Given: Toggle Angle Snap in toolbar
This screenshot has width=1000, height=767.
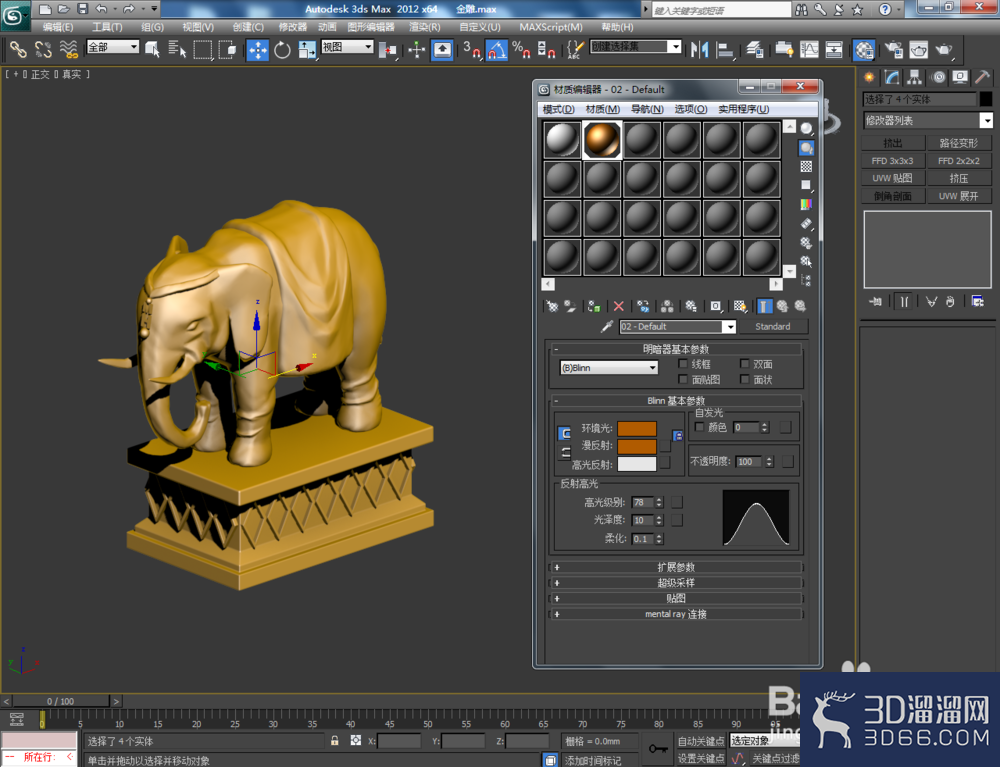Looking at the screenshot, I should (496, 50).
